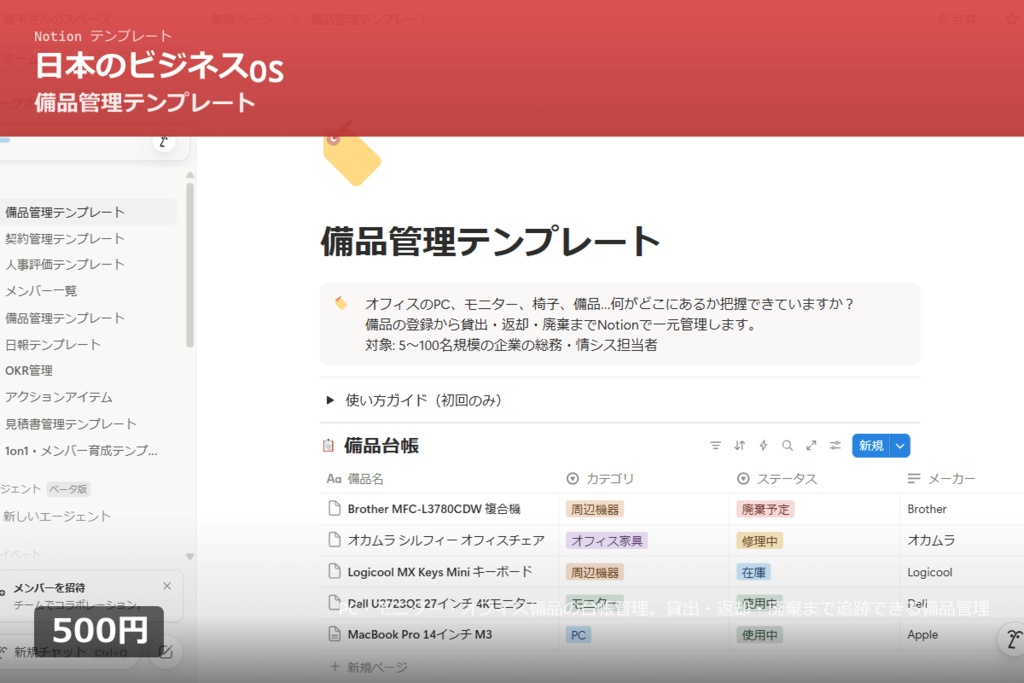Click the page icon beside MacBook Pro 14インチ M3
The height and width of the screenshot is (683, 1024).
tap(332, 634)
